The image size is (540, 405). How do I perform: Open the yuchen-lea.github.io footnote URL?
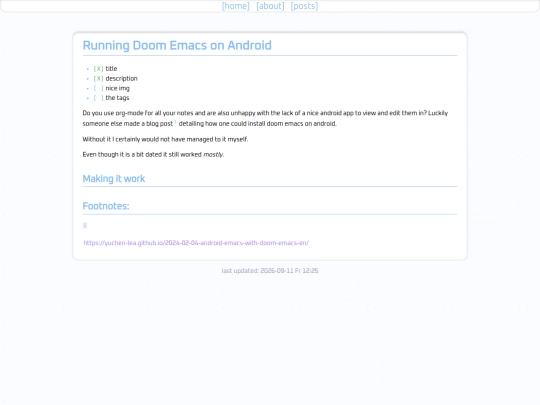196,243
